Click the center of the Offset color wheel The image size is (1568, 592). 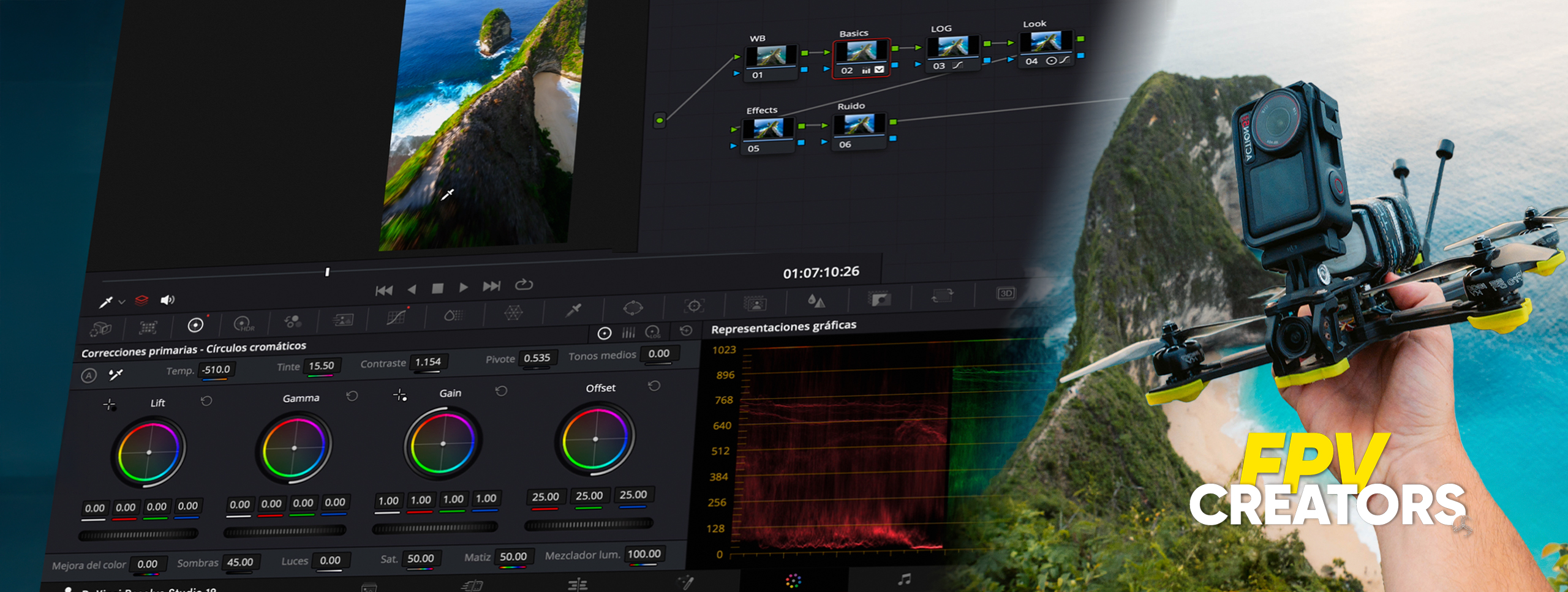tap(595, 439)
